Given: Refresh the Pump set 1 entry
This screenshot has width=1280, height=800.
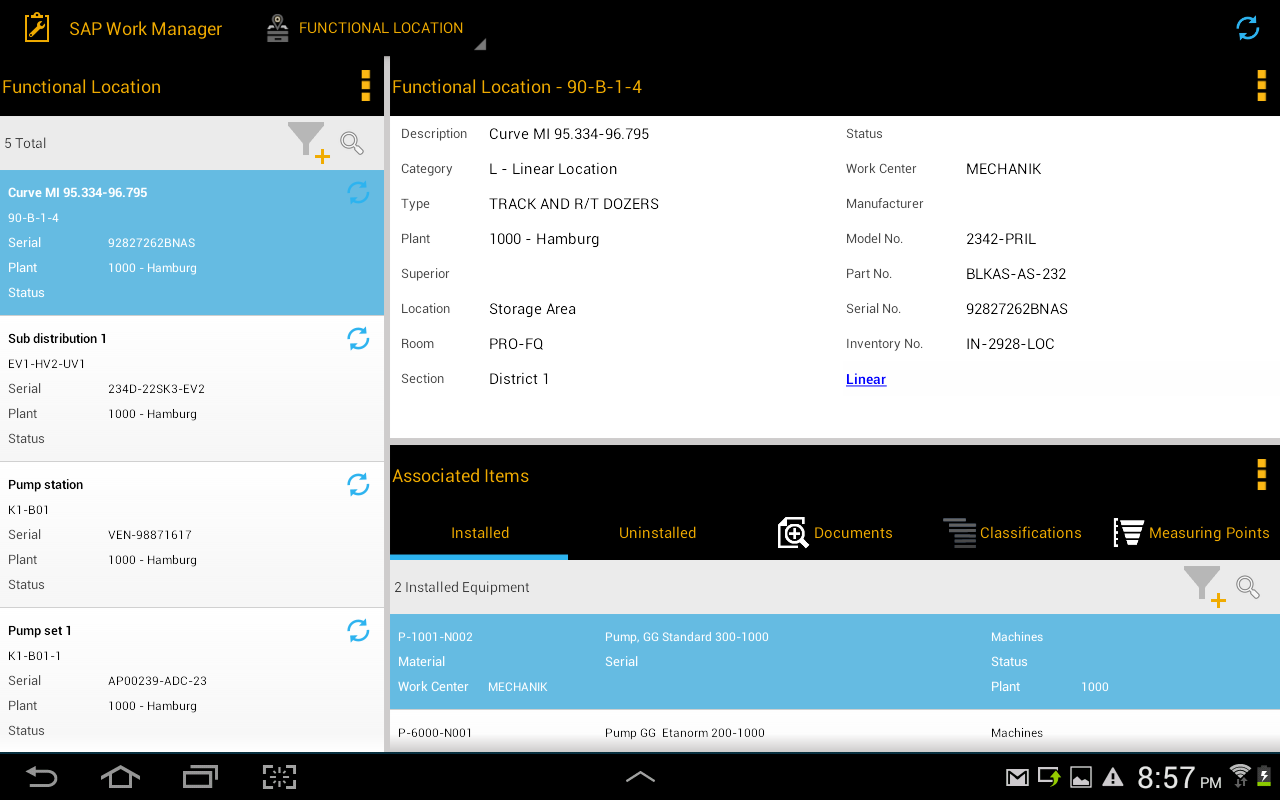Looking at the screenshot, I should coord(358,630).
